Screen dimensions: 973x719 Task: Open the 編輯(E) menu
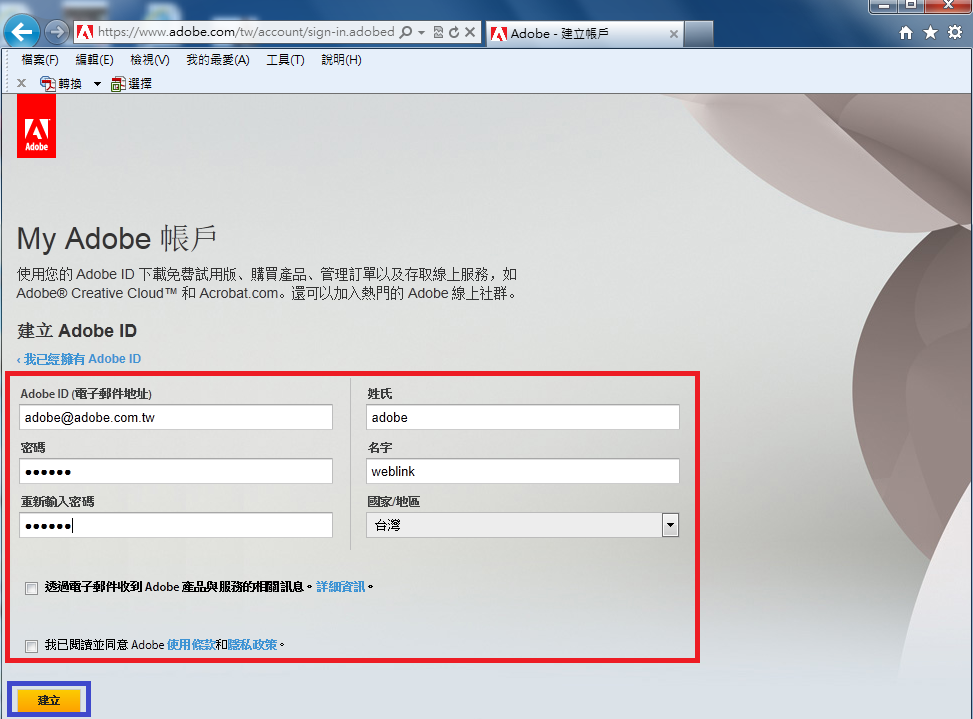pos(94,60)
